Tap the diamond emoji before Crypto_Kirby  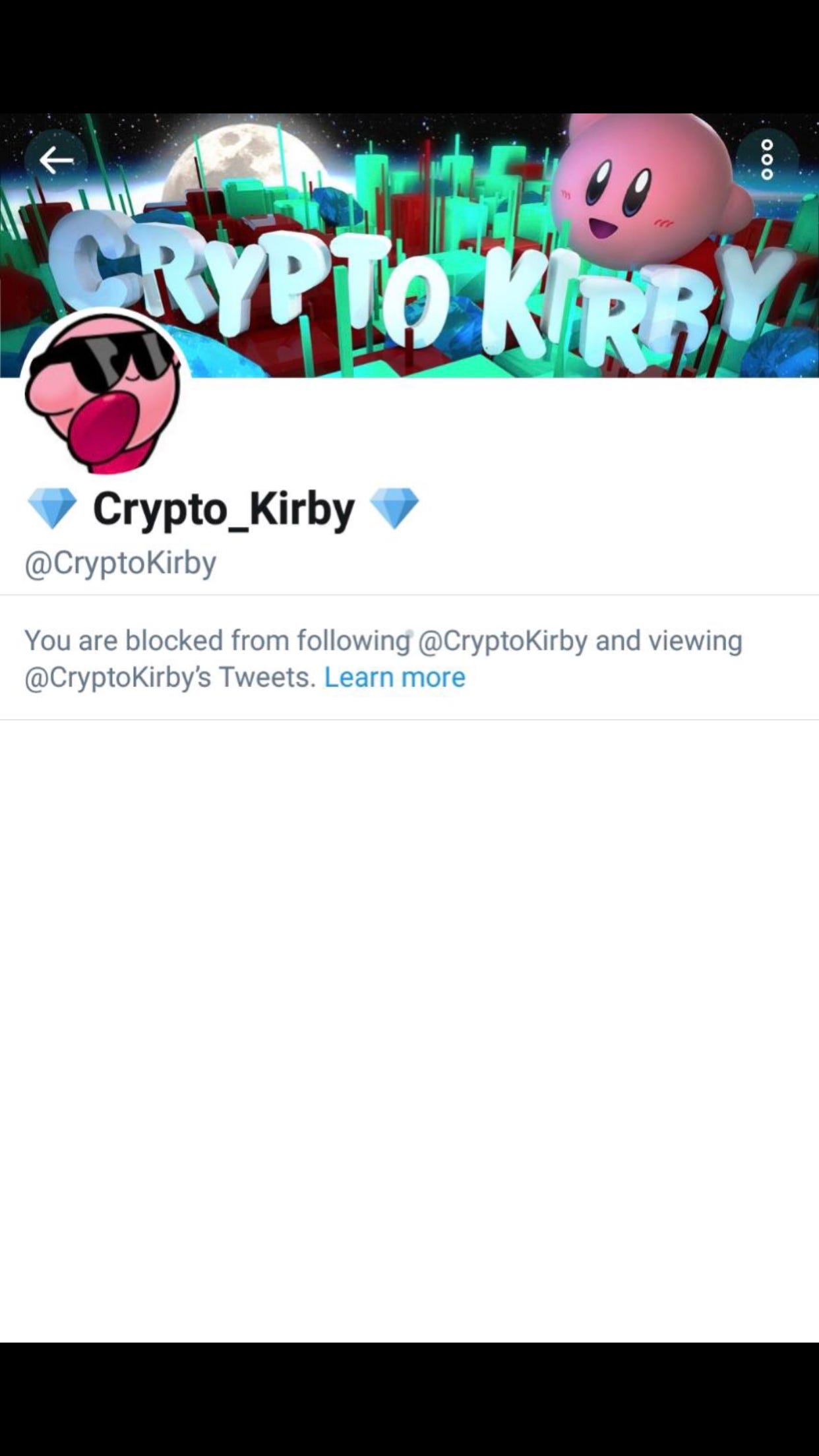click(52, 508)
